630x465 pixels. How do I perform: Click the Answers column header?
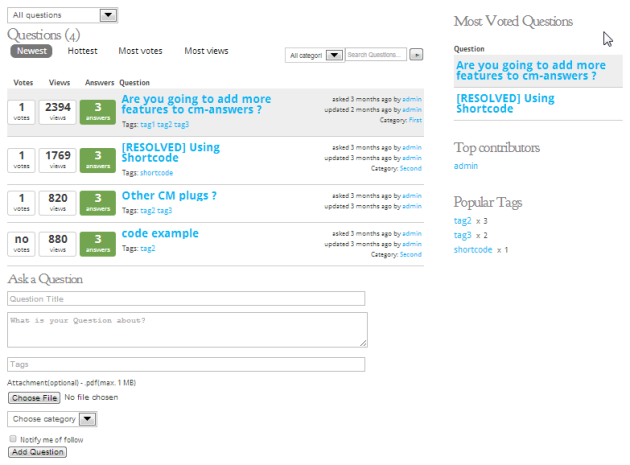coord(99,82)
